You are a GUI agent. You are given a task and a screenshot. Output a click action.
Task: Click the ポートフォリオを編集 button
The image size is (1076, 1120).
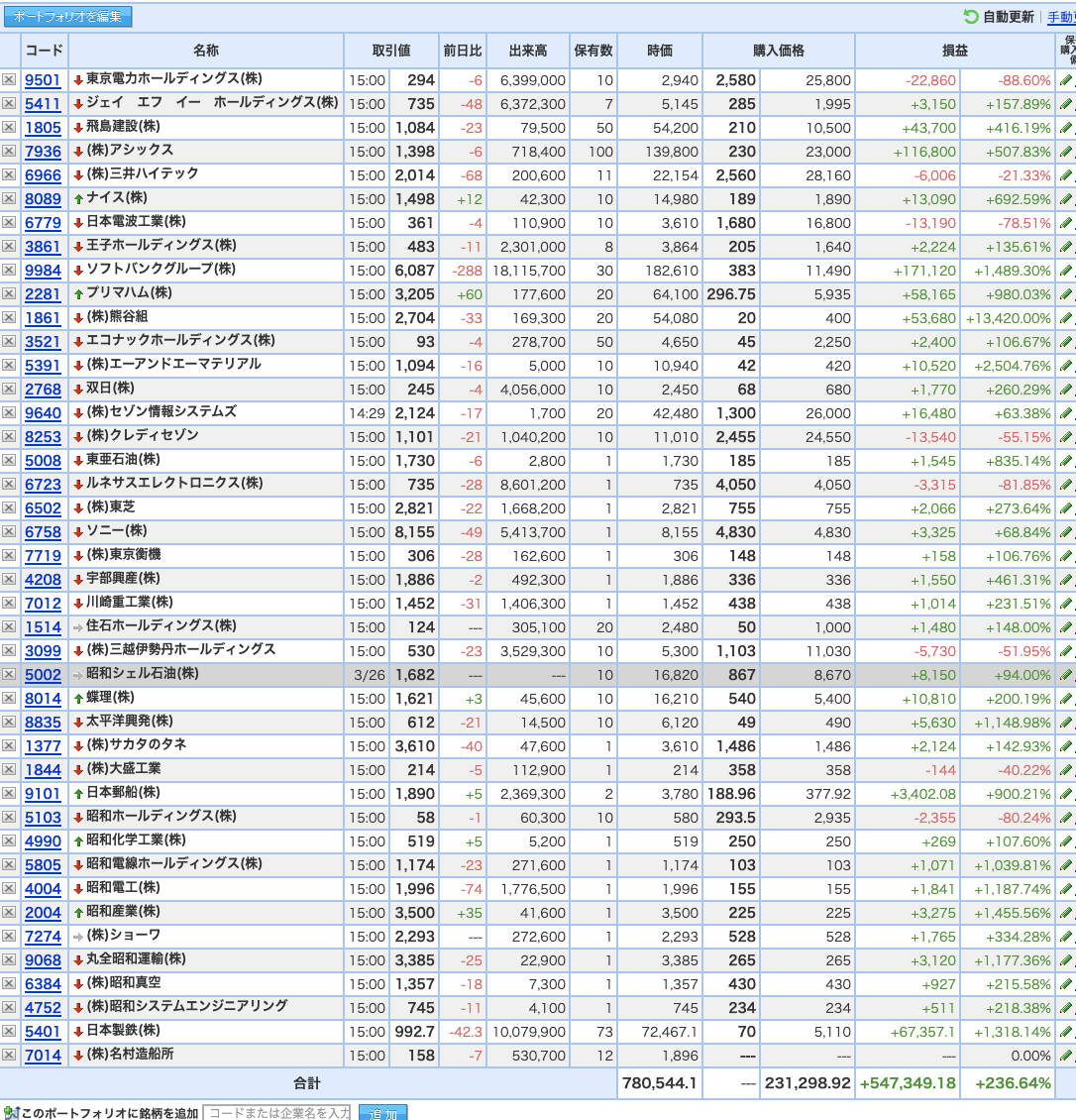67,17
